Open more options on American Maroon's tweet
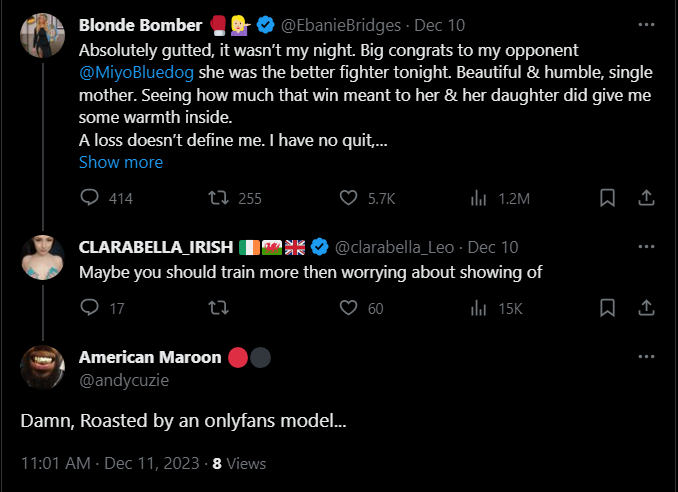 646,357
